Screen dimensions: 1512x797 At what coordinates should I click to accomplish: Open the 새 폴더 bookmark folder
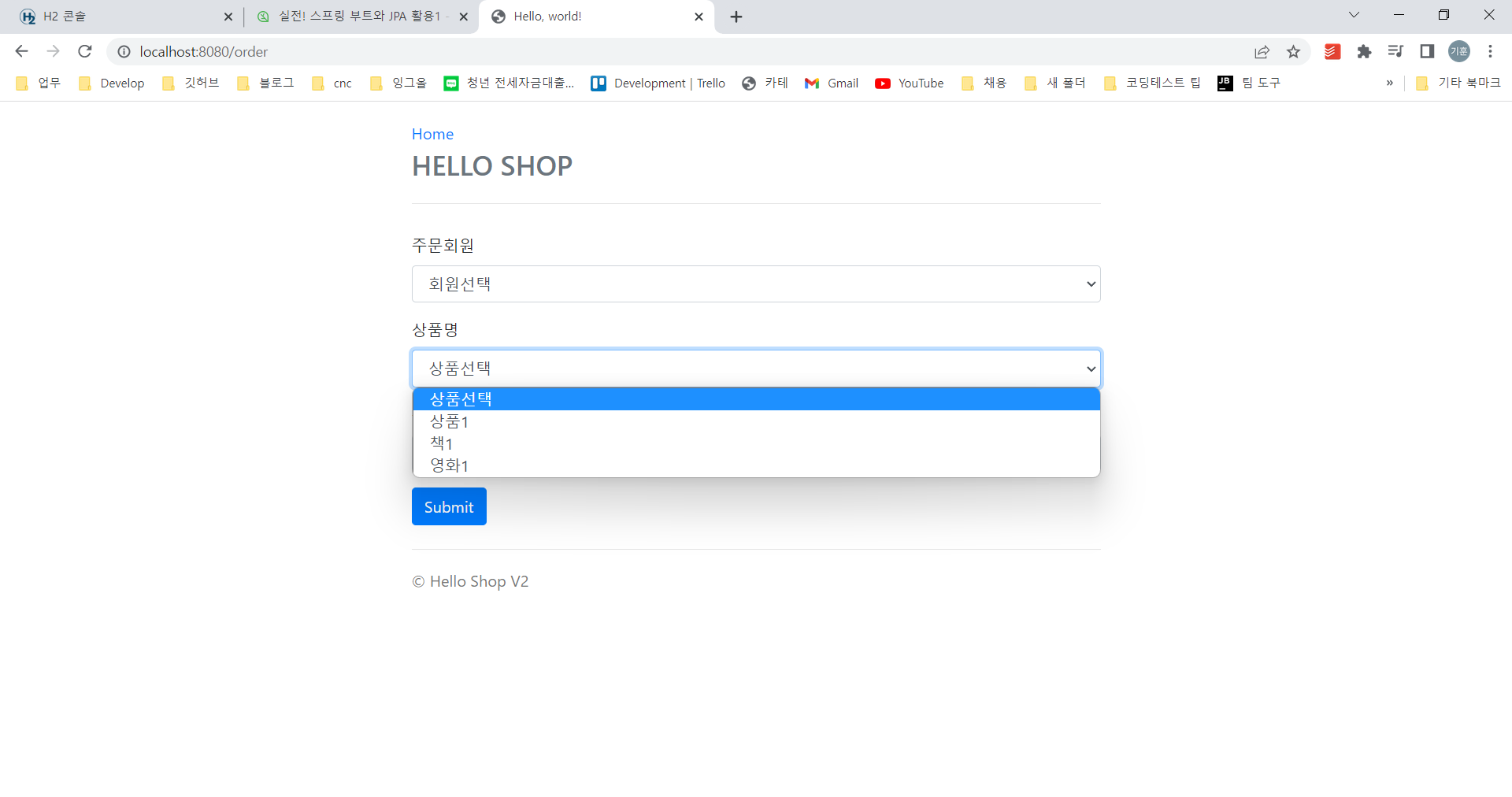pos(1055,83)
